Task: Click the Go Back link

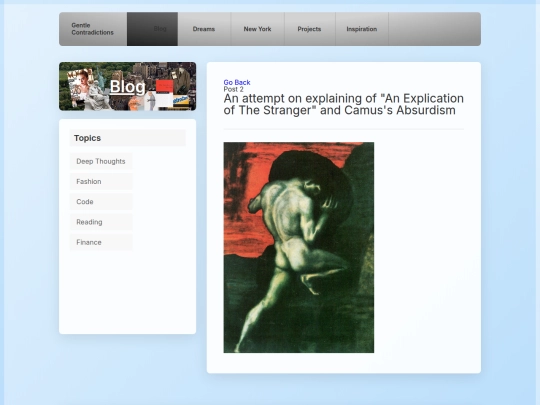Action: click(x=237, y=82)
